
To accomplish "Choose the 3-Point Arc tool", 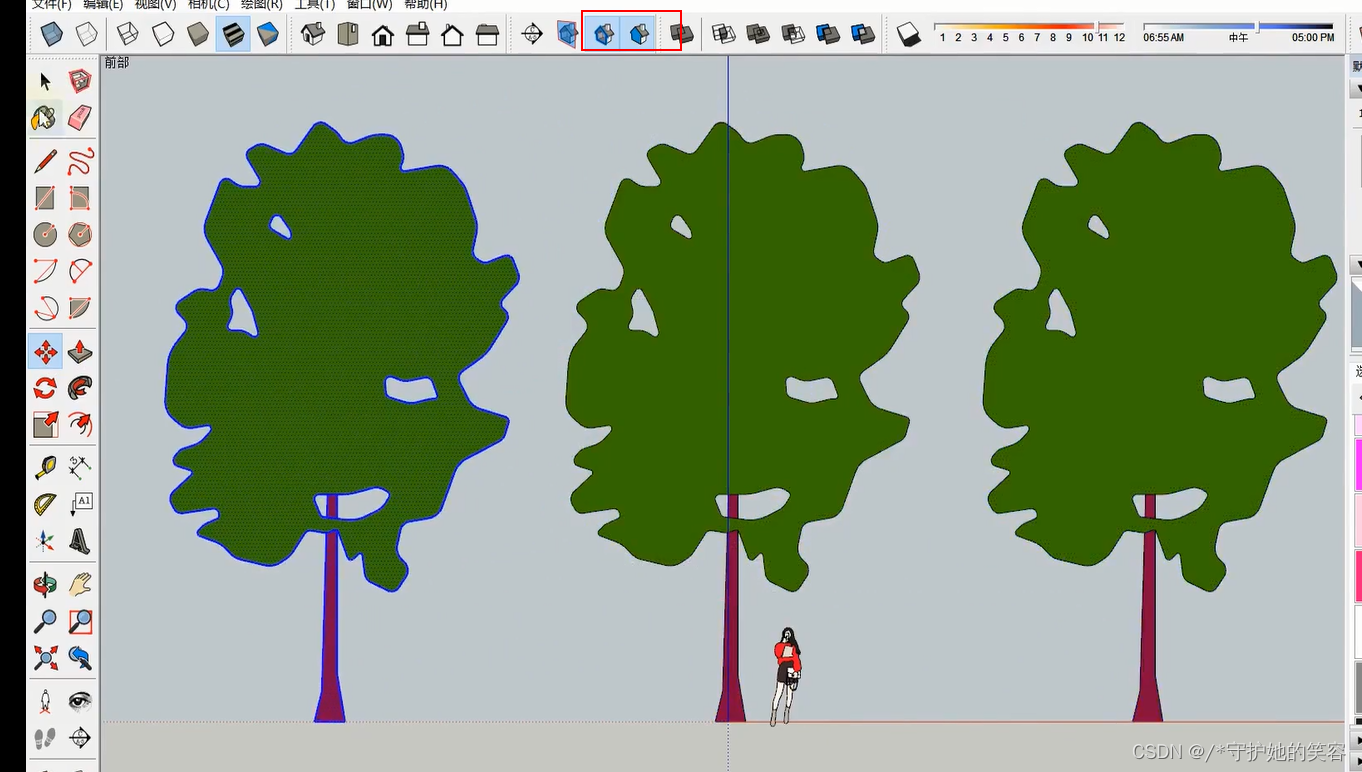I will (x=45, y=308).
